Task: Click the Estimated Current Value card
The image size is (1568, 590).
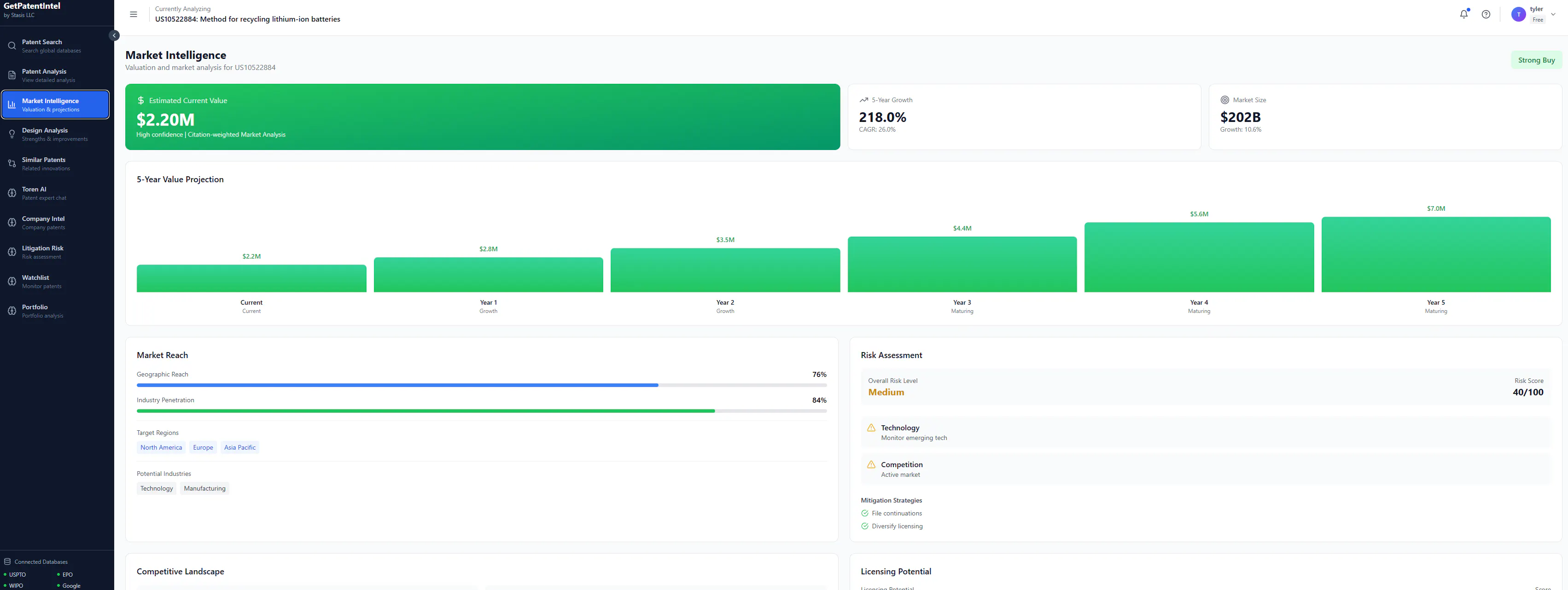Action: pos(482,117)
